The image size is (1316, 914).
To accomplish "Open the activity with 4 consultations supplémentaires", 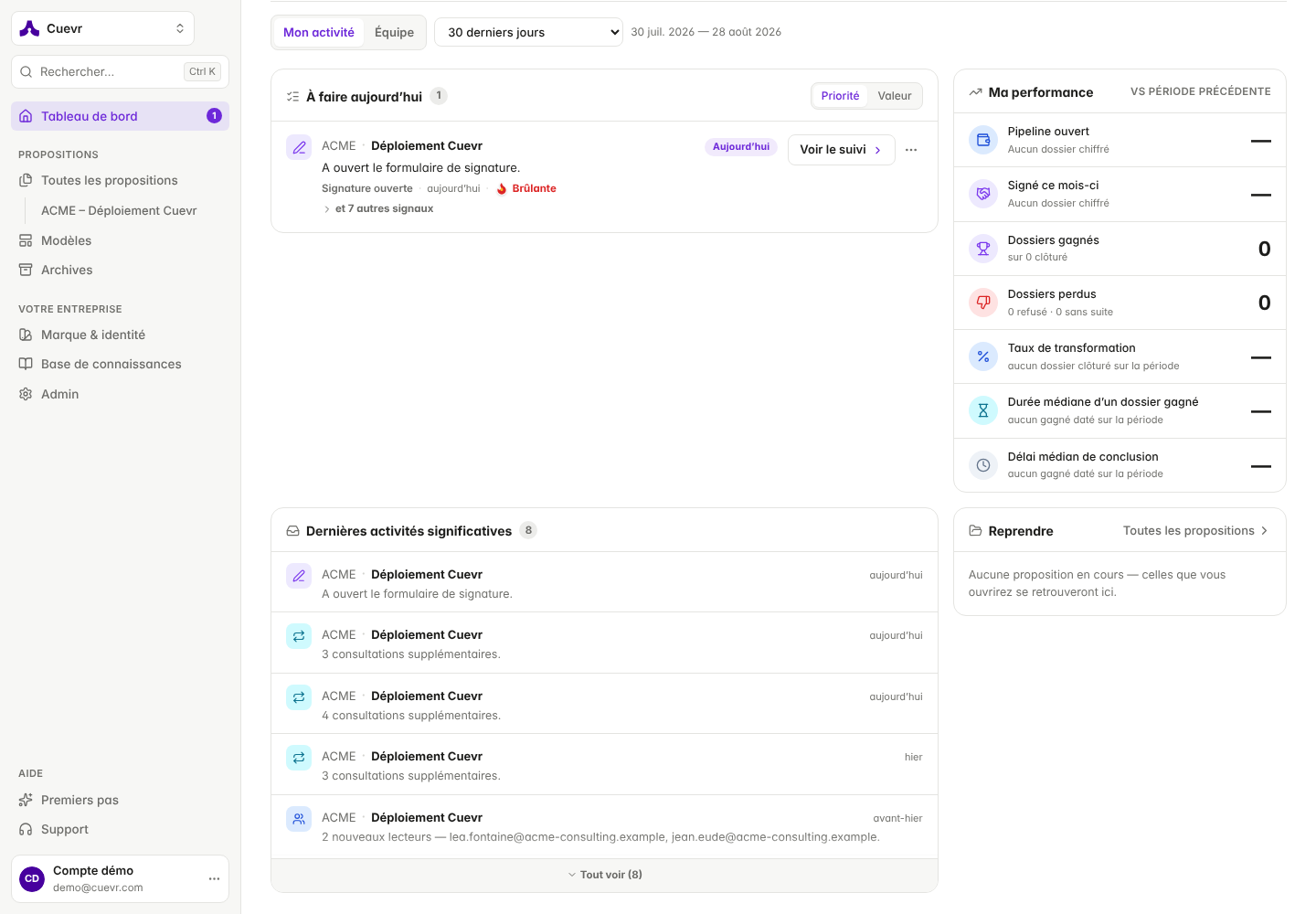I will click(x=604, y=704).
